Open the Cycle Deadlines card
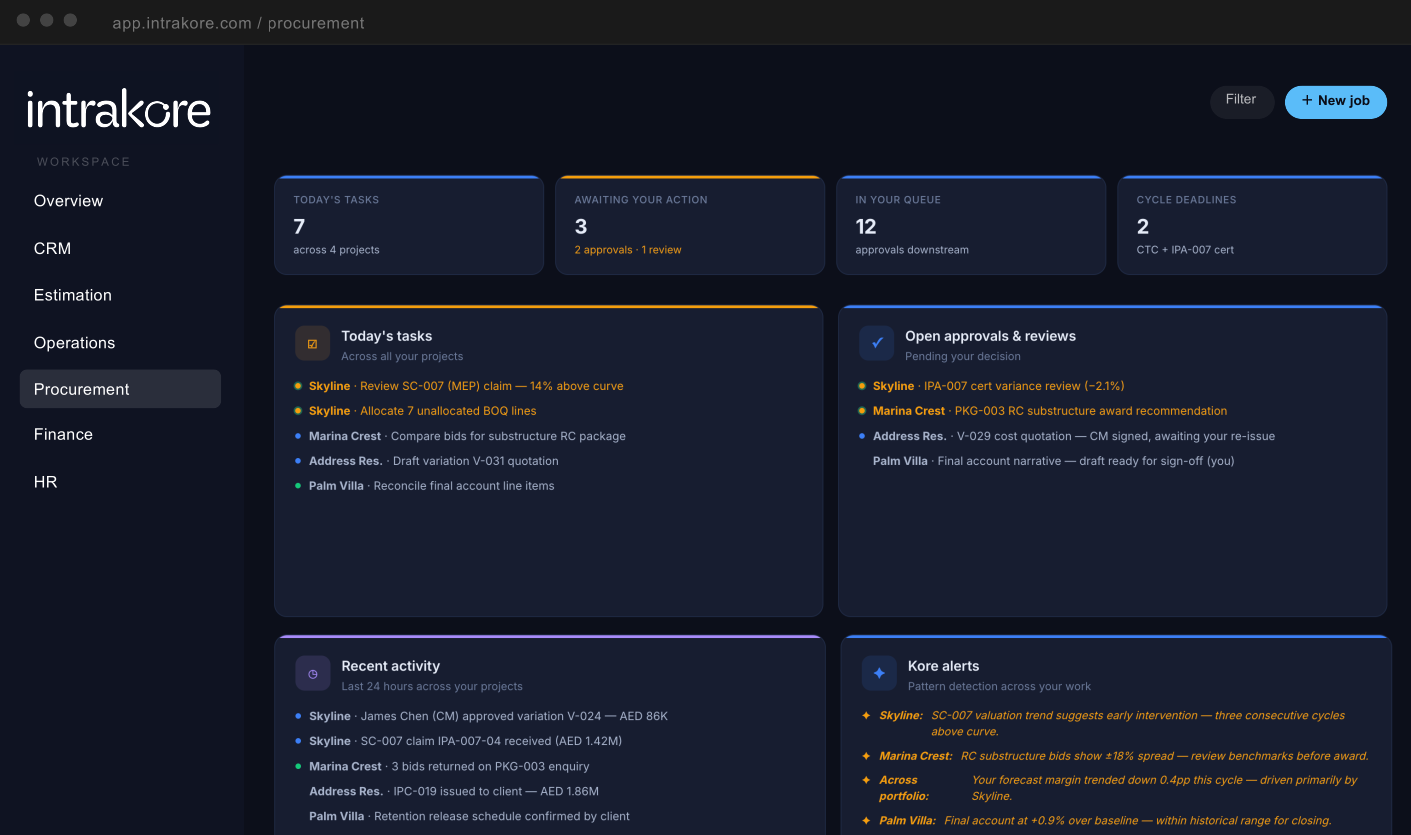This screenshot has width=1411, height=835. click(x=1252, y=225)
